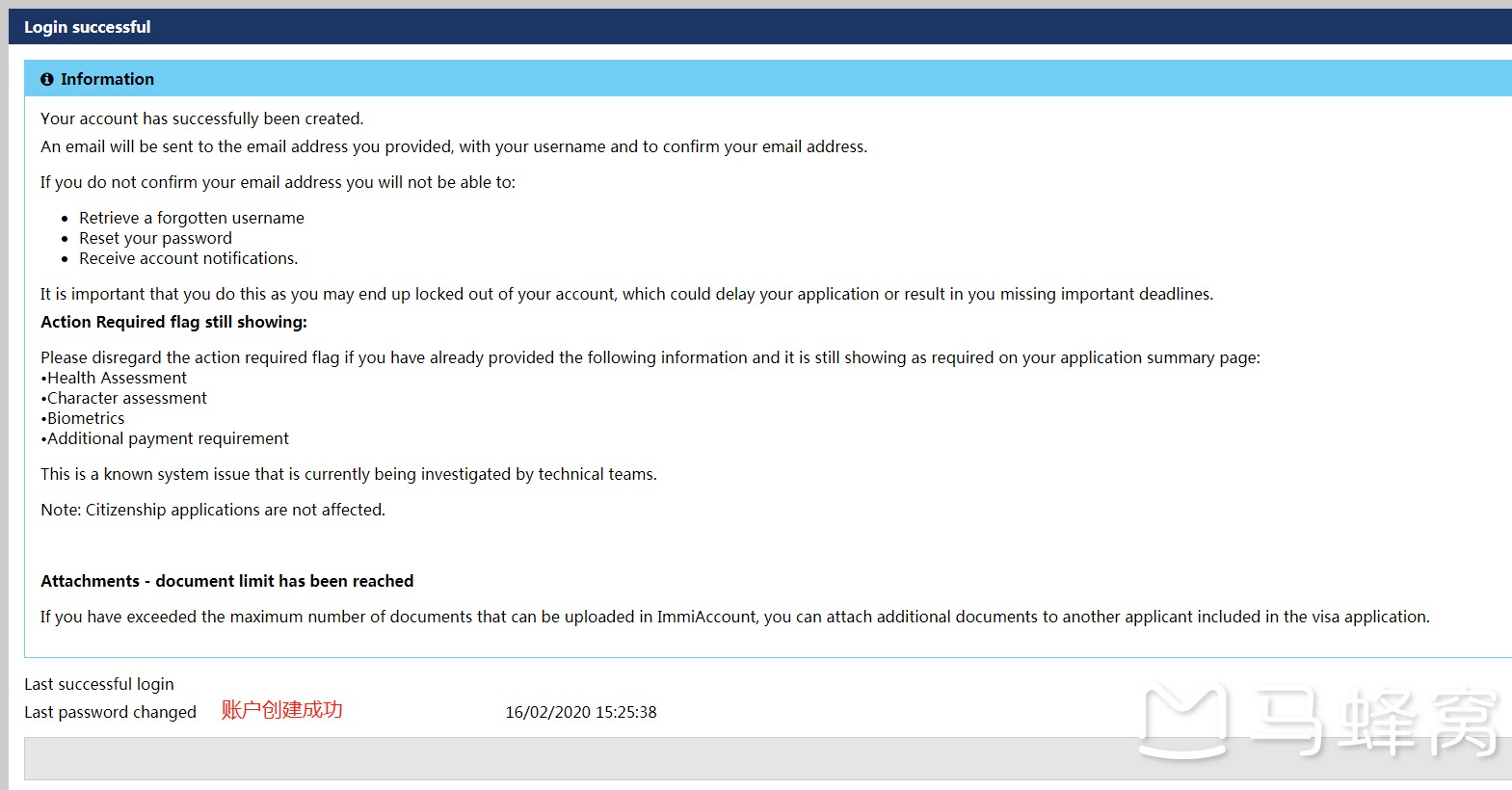Click the 'Login successful' header title

(x=88, y=27)
